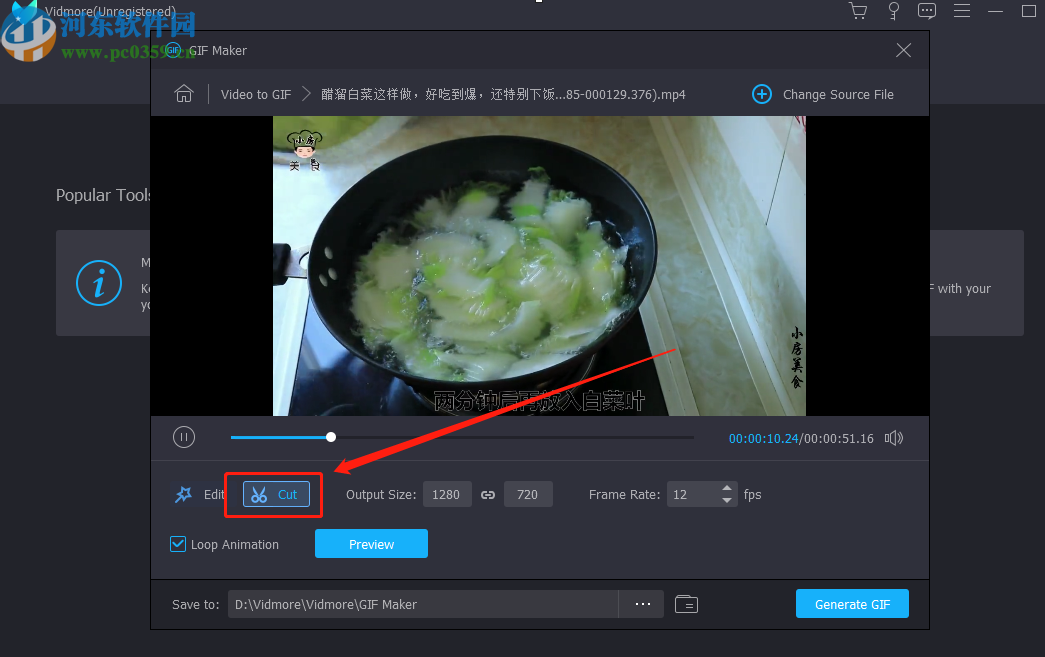Open the Cut scissors tool
1045x657 pixels.
(276, 494)
